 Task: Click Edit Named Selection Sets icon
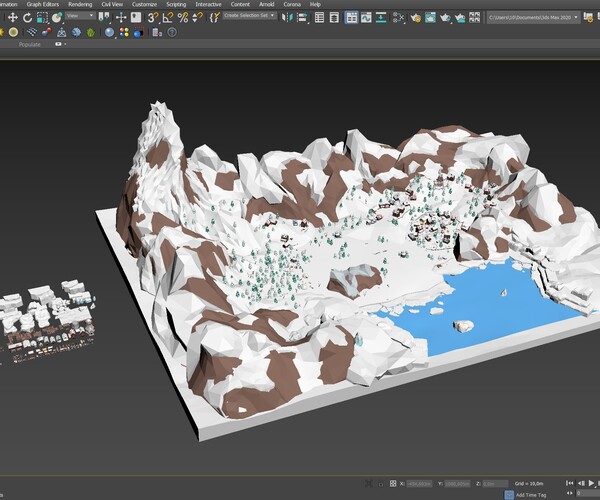point(215,18)
